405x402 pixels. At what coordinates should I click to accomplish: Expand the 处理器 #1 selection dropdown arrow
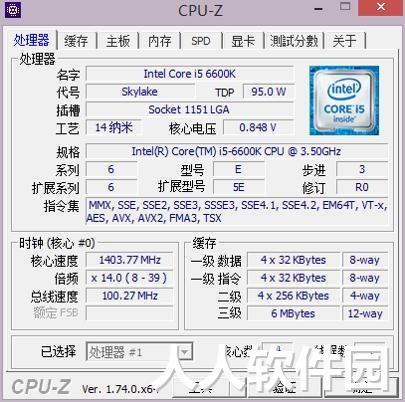click(185, 352)
